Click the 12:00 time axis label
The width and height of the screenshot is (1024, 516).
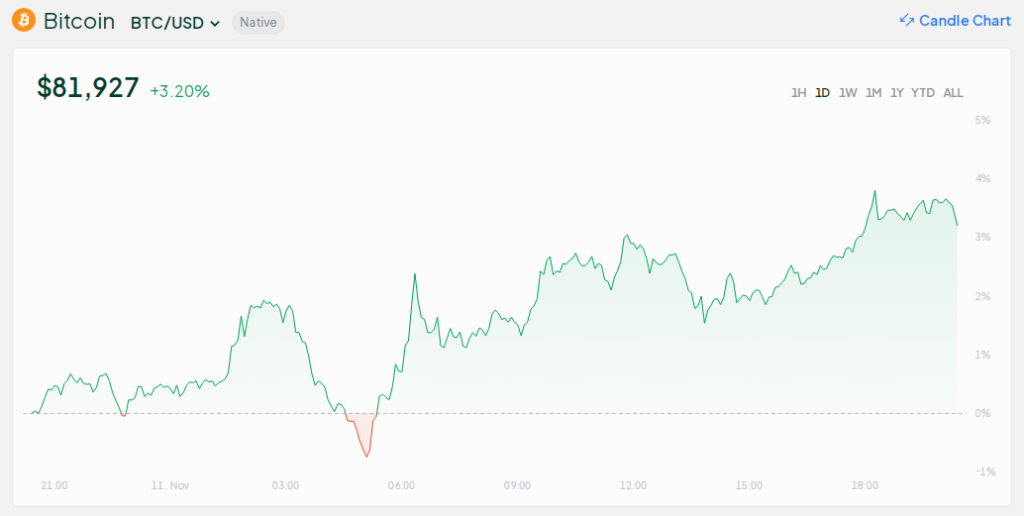pyautogui.click(x=633, y=486)
